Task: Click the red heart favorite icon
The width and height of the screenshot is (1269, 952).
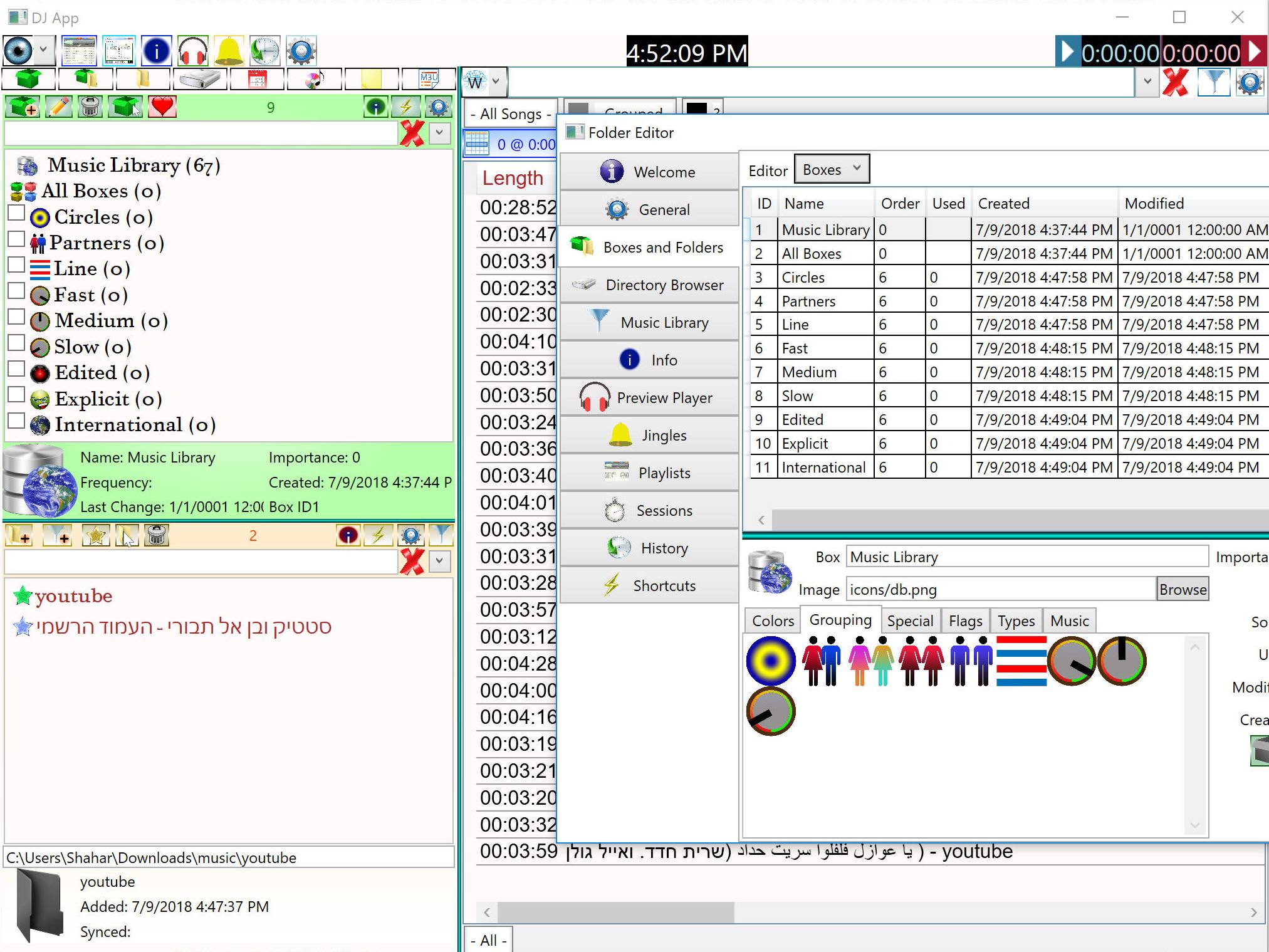Action: click(162, 107)
